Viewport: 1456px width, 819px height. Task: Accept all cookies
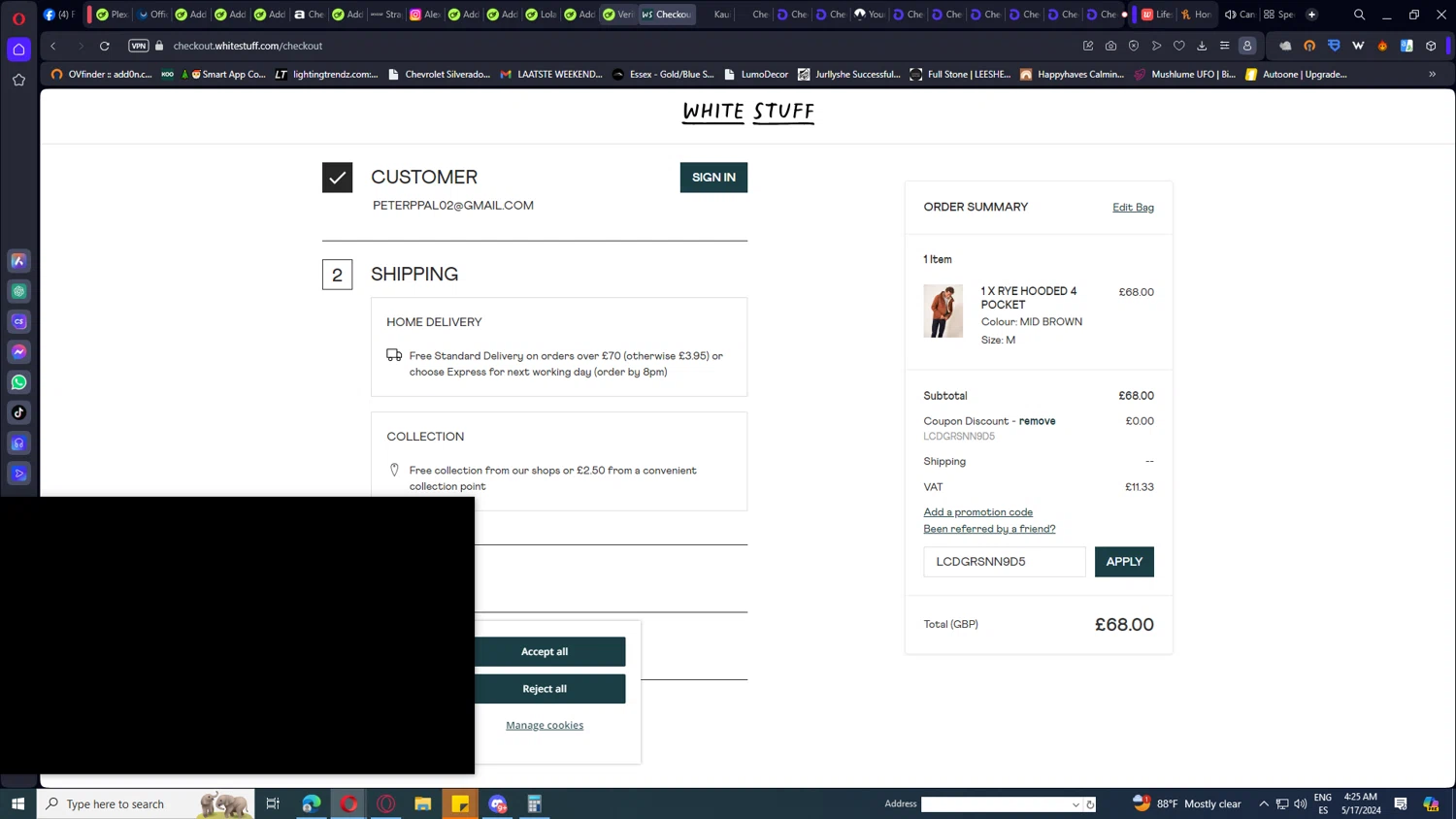(545, 652)
